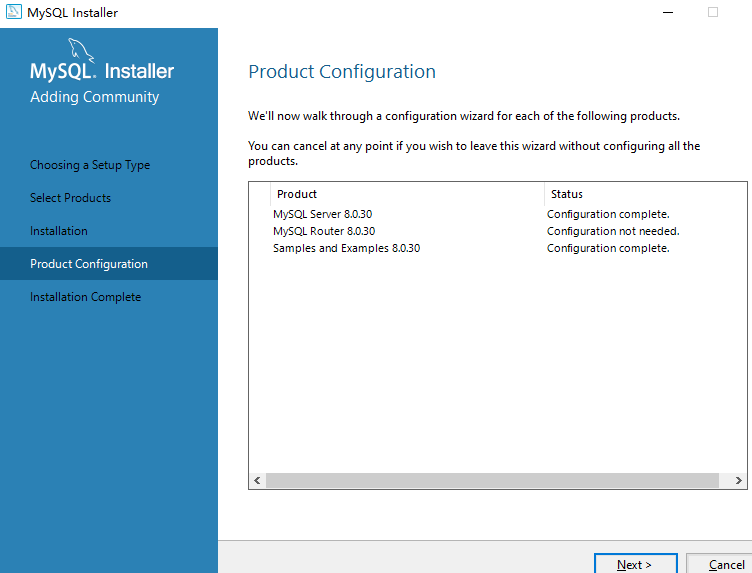Click the Configuration not needed status text
Image resolution: width=752 pixels, height=573 pixels.
point(612,231)
